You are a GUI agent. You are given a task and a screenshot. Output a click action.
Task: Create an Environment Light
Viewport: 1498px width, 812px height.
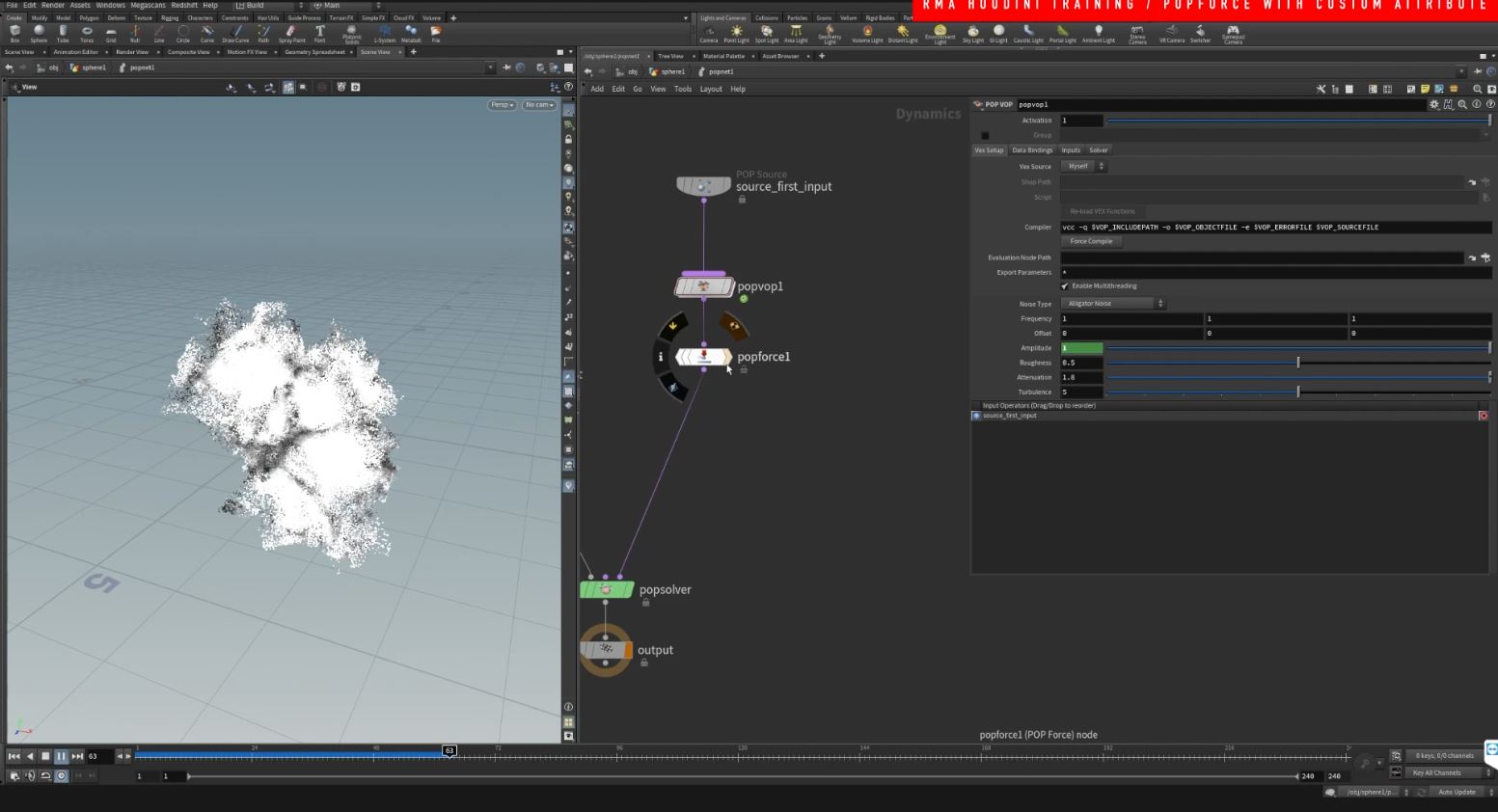pos(939,32)
